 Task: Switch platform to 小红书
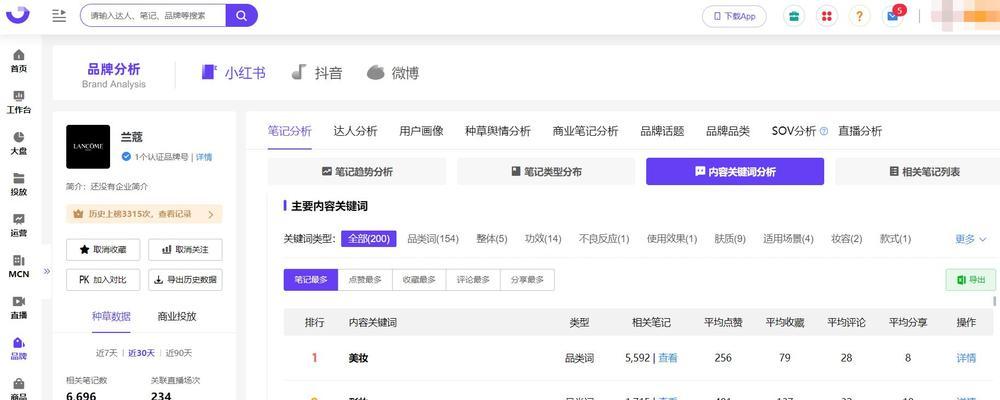pyautogui.click(x=233, y=73)
